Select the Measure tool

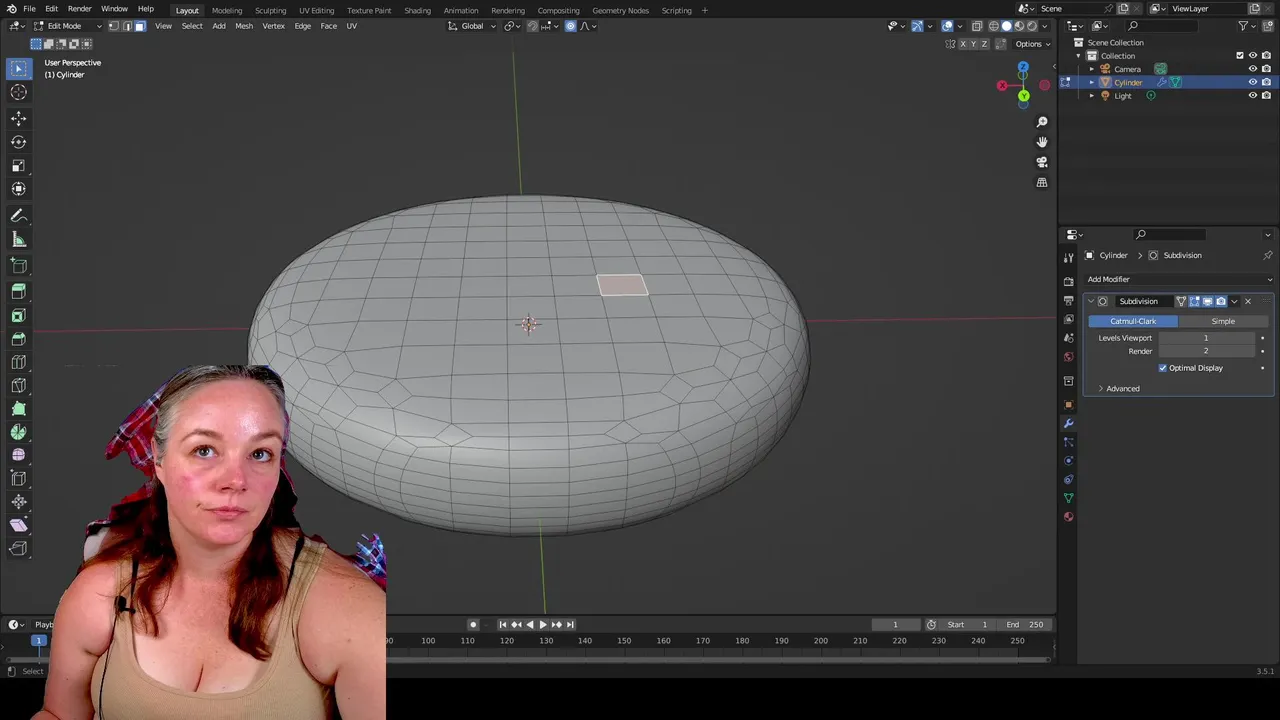[18, 240]
